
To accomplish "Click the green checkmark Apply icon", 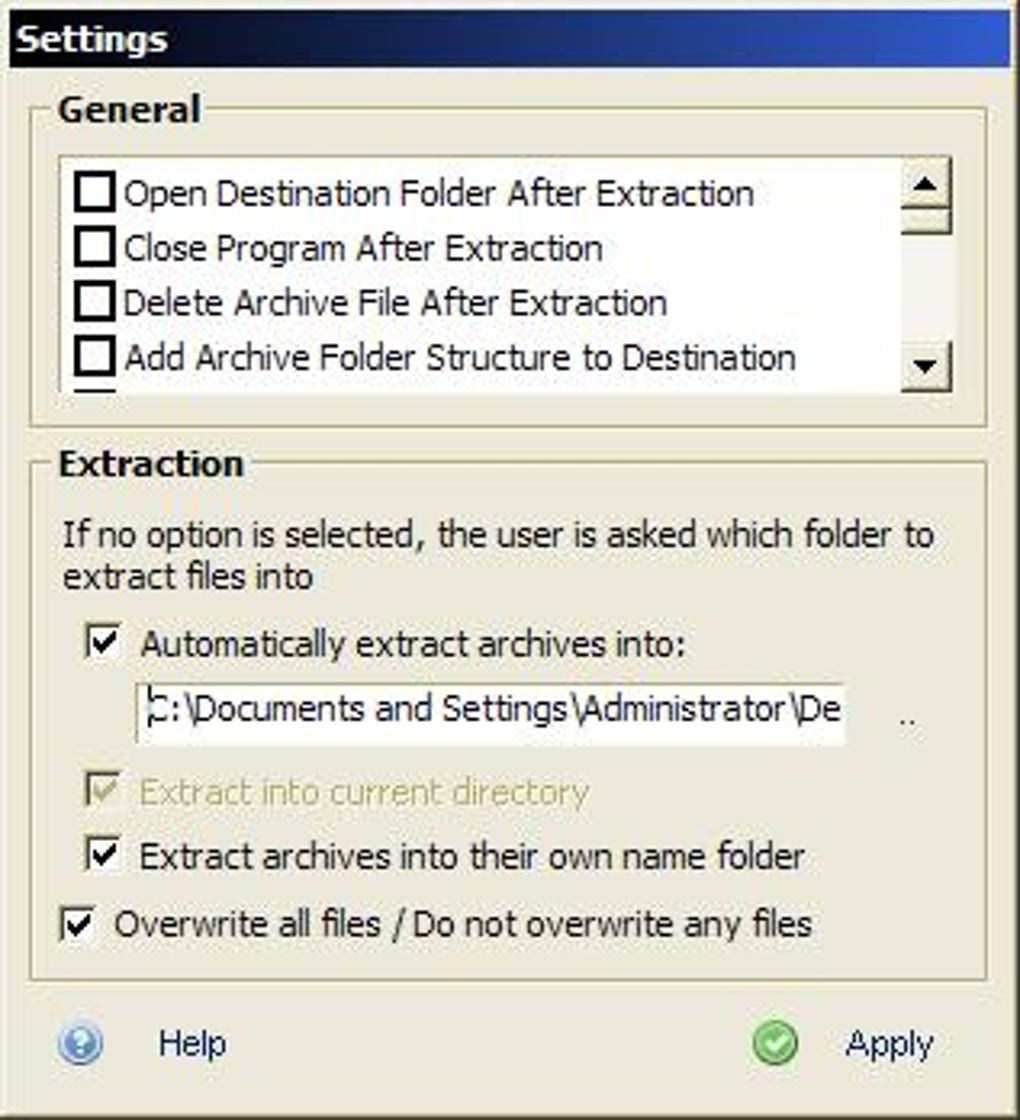I will pyautogui.click(x=775, y=1044).
